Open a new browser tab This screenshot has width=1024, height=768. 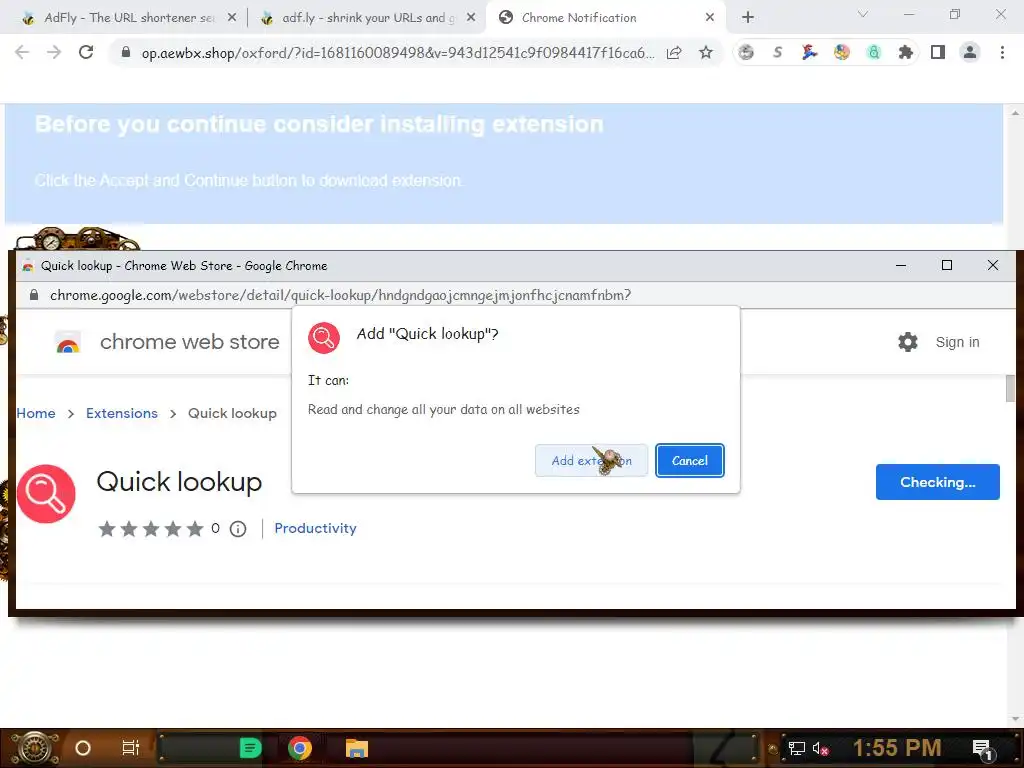pos(748,18)
